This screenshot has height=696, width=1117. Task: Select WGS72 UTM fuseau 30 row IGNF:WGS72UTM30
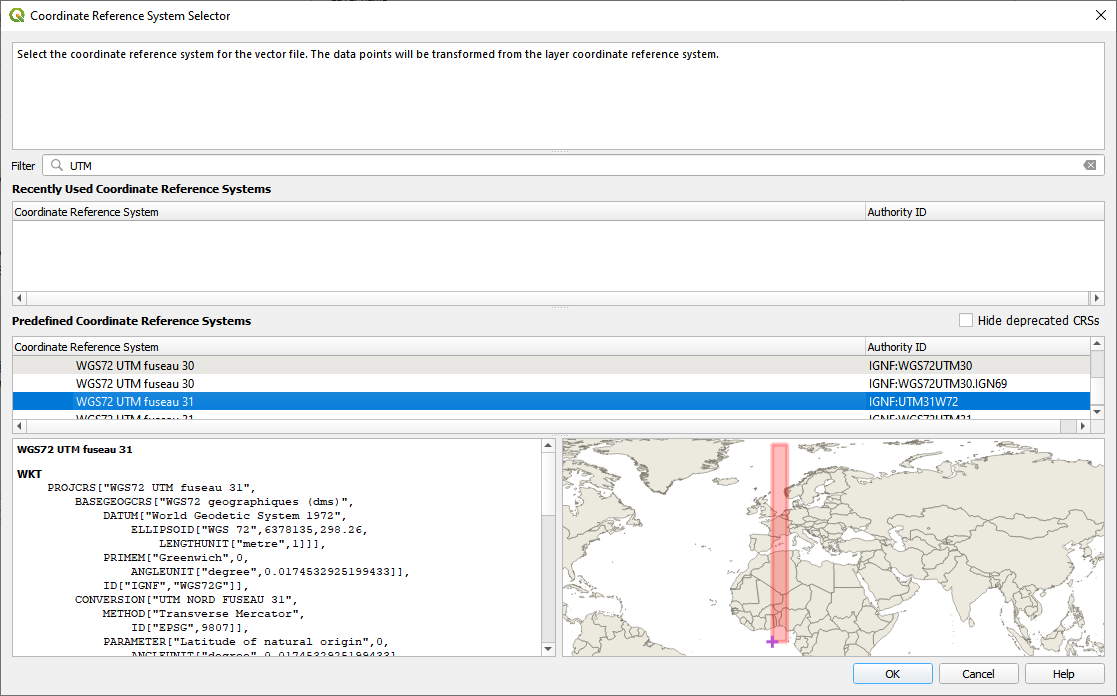(551, 365)
